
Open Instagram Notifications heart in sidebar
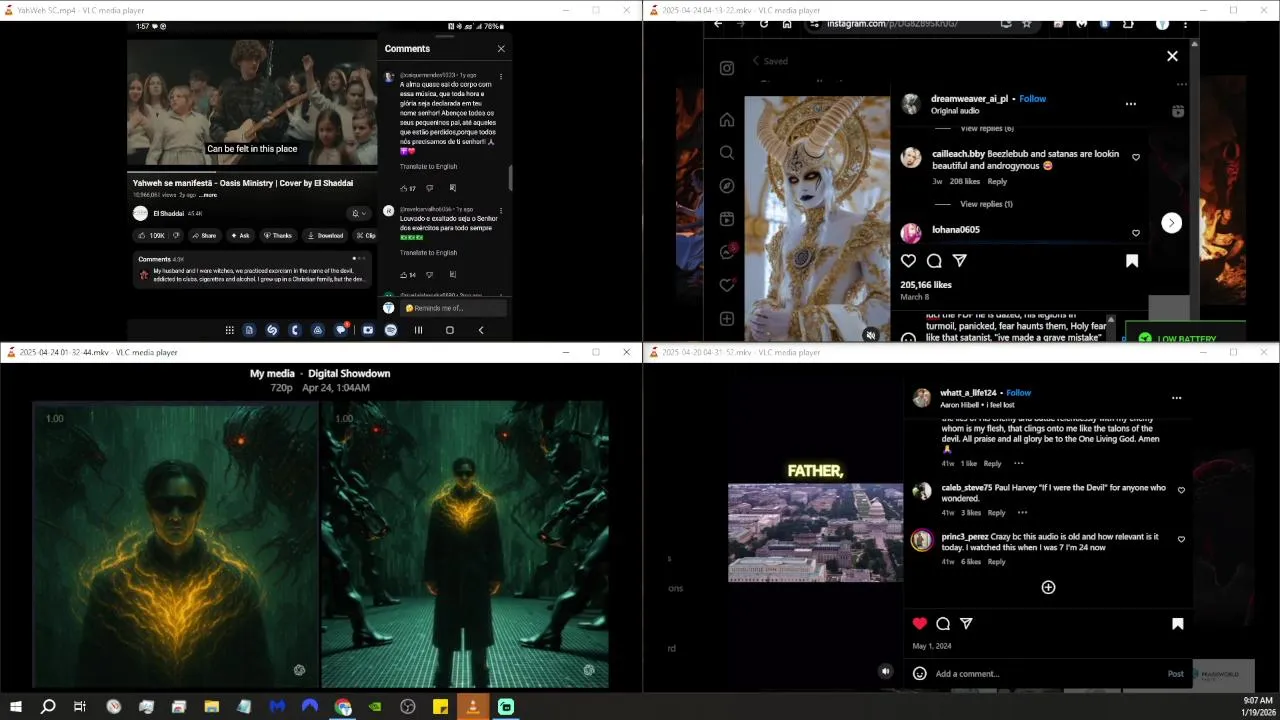[x=727, y=285]
